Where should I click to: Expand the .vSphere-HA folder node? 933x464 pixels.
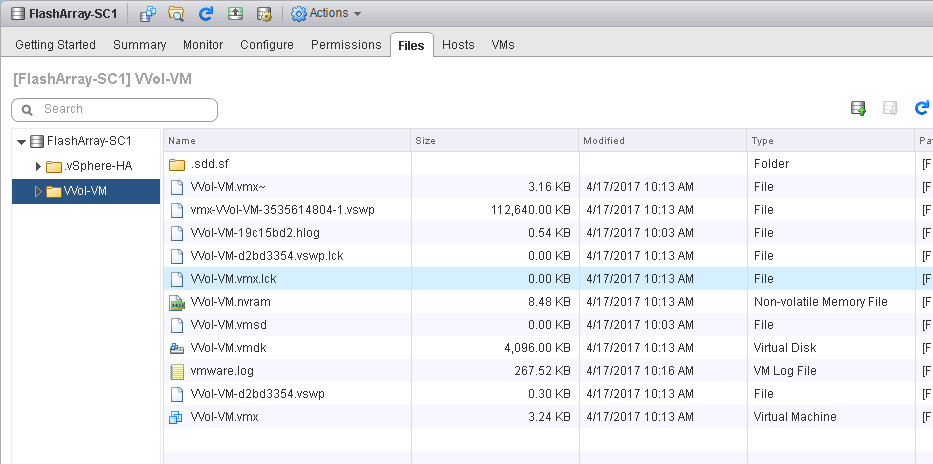(x=39, y=166)
